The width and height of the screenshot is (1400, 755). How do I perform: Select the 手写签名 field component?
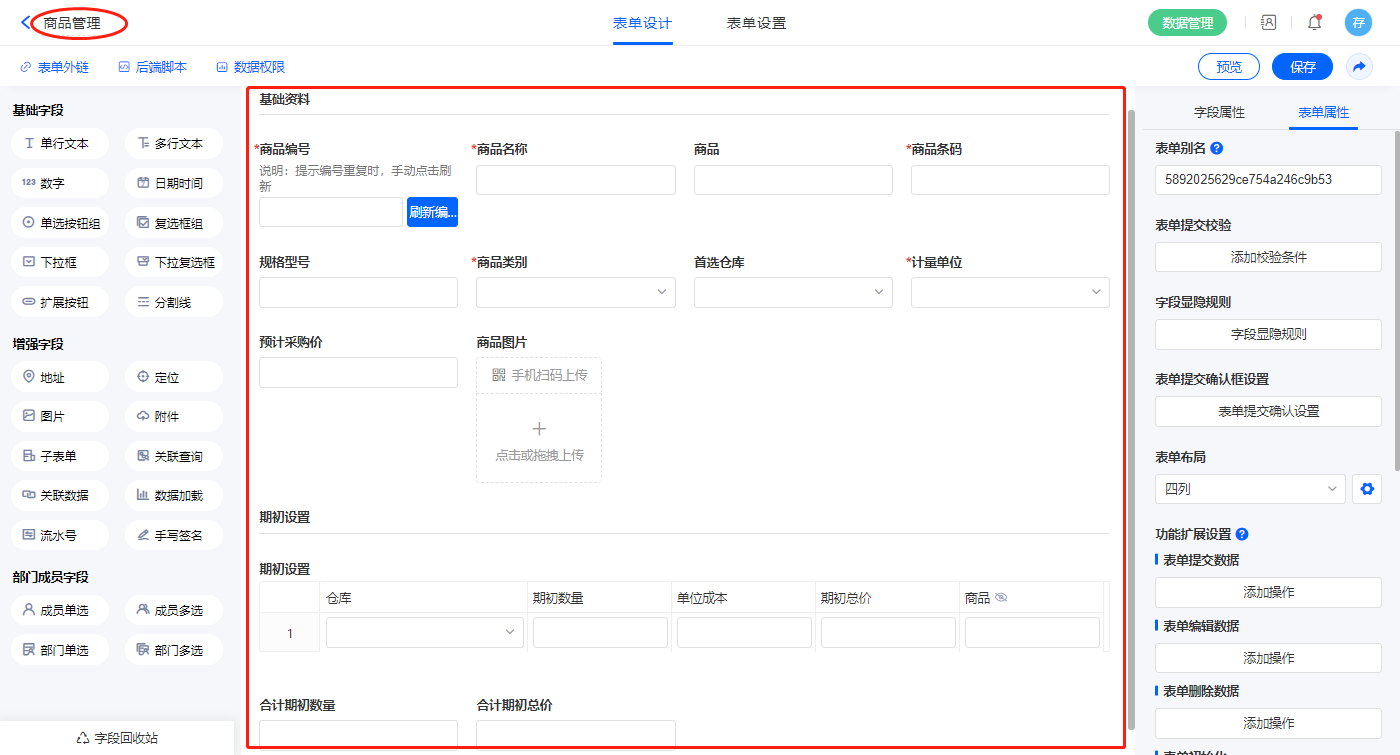point(174,535)
